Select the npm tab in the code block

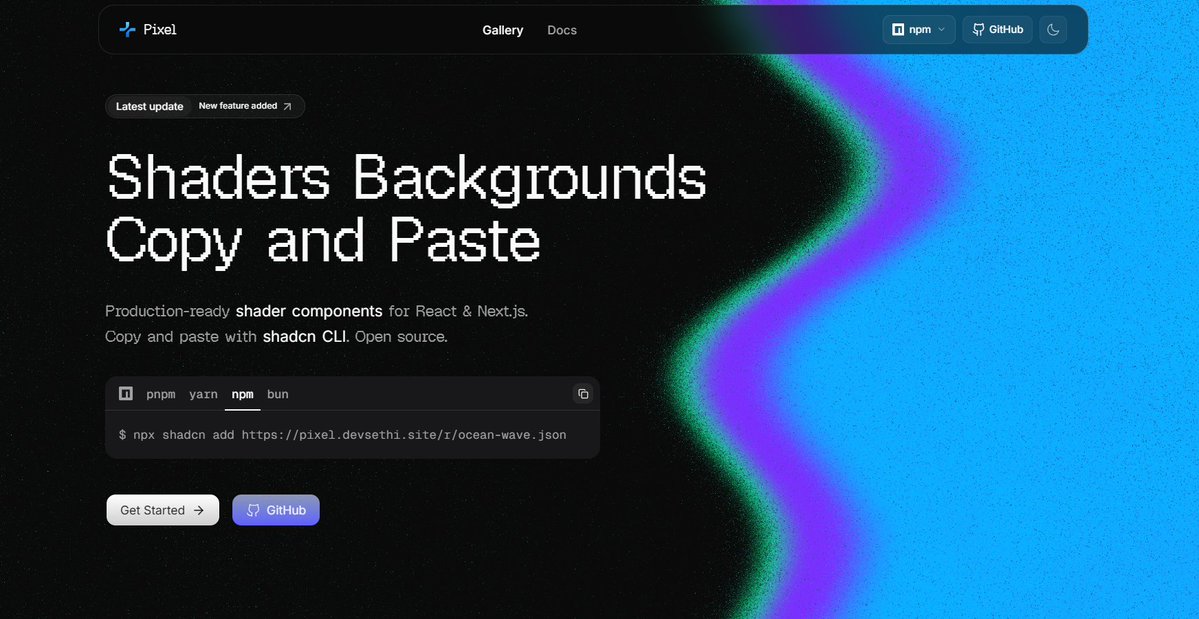tap(242, 394)
